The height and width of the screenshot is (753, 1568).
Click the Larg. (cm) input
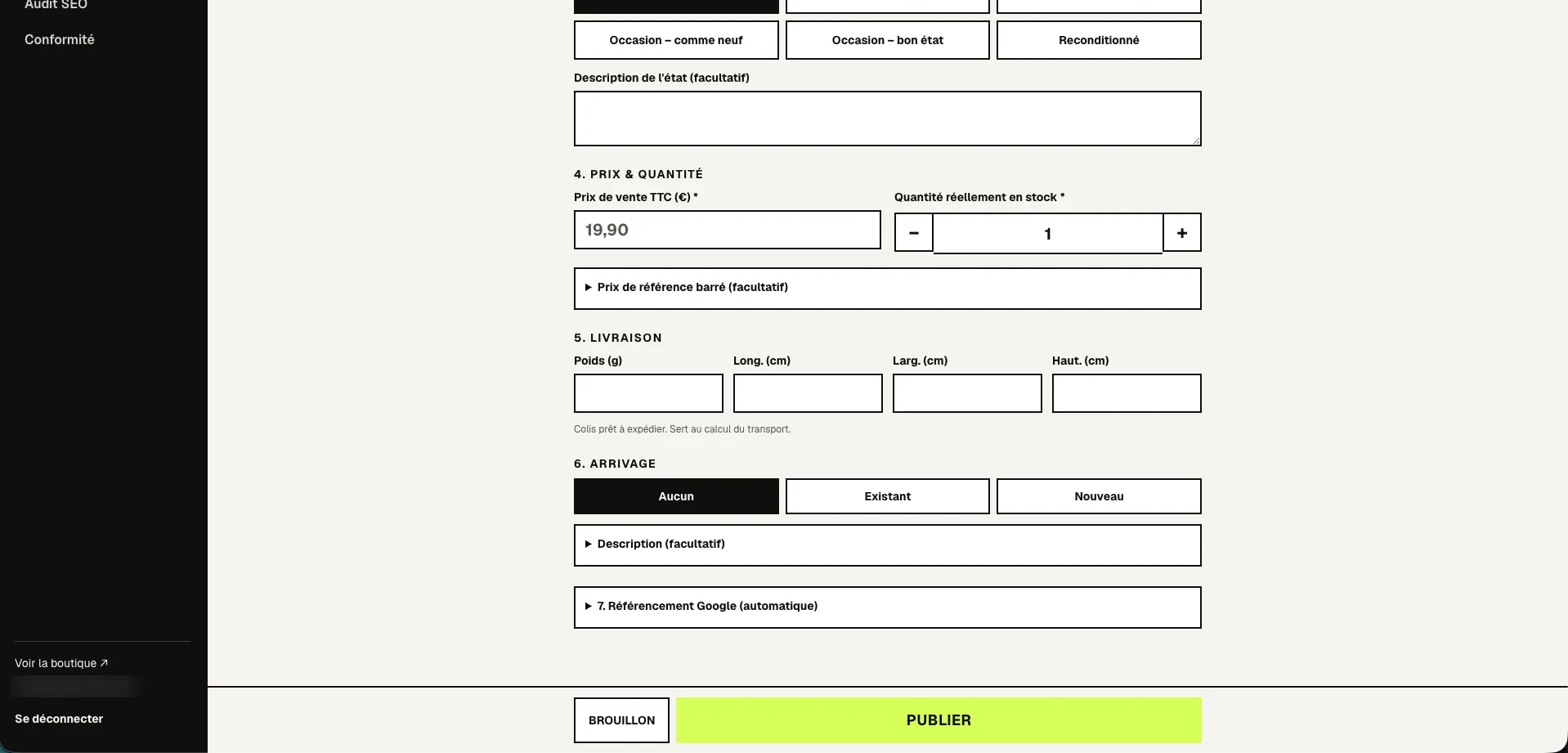point(967,393)
